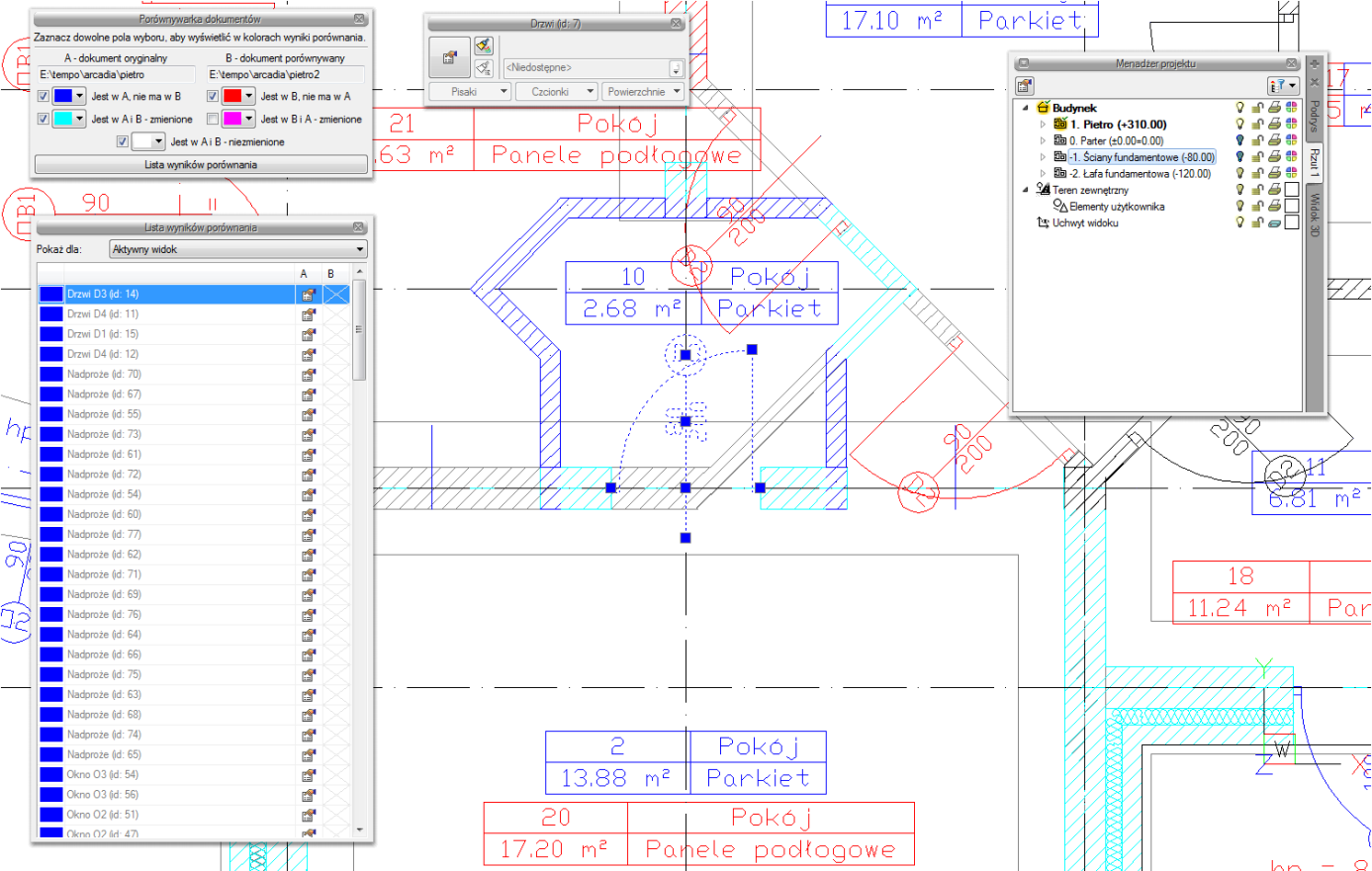
Task: Select '0. Parter' storey in tree
Action: pyautogui.click(x=1116, y=141)
